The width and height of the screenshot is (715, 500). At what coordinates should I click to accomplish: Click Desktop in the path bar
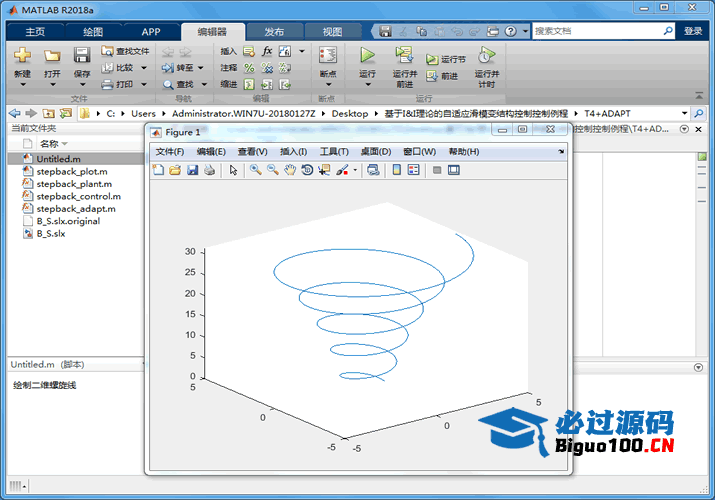350,113
